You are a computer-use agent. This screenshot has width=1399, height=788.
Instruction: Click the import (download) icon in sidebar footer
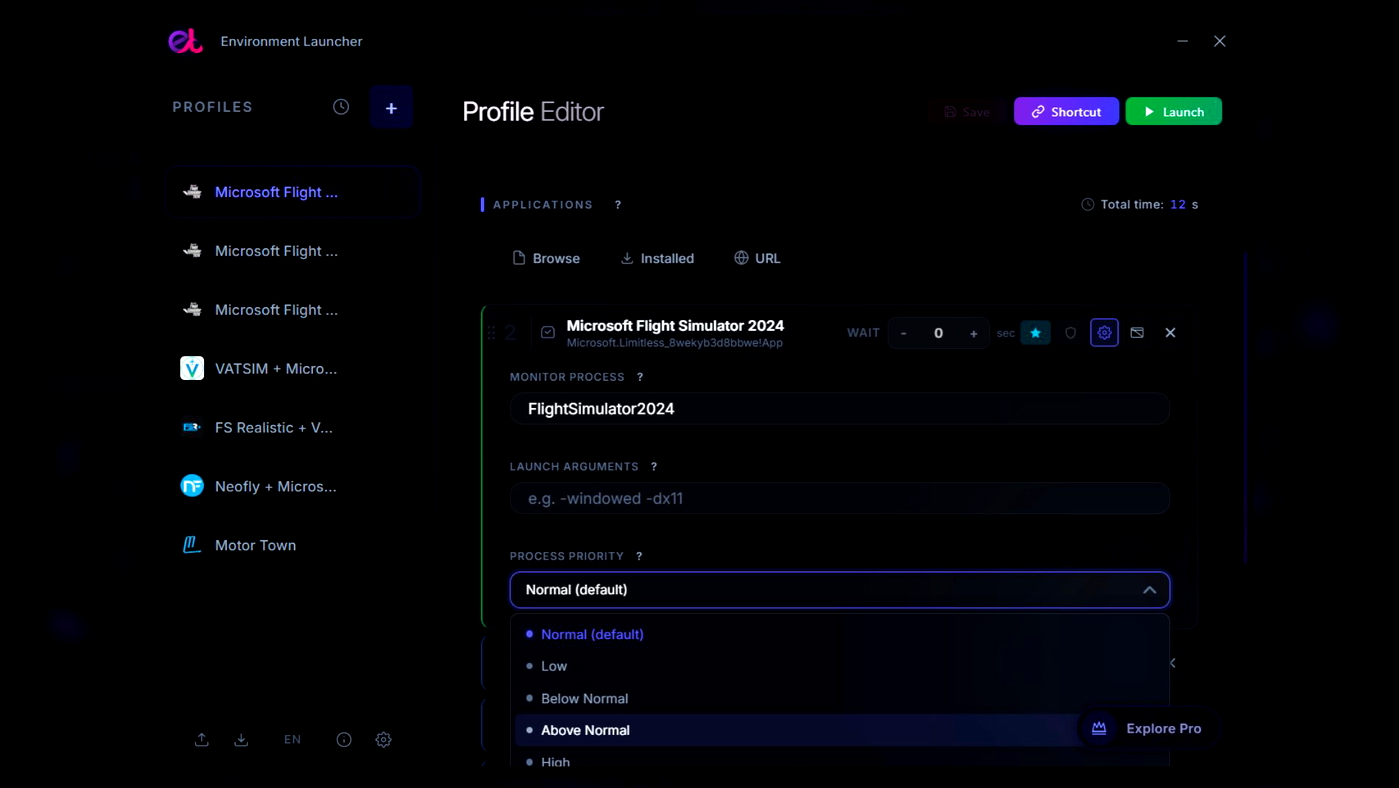(241, 740)
